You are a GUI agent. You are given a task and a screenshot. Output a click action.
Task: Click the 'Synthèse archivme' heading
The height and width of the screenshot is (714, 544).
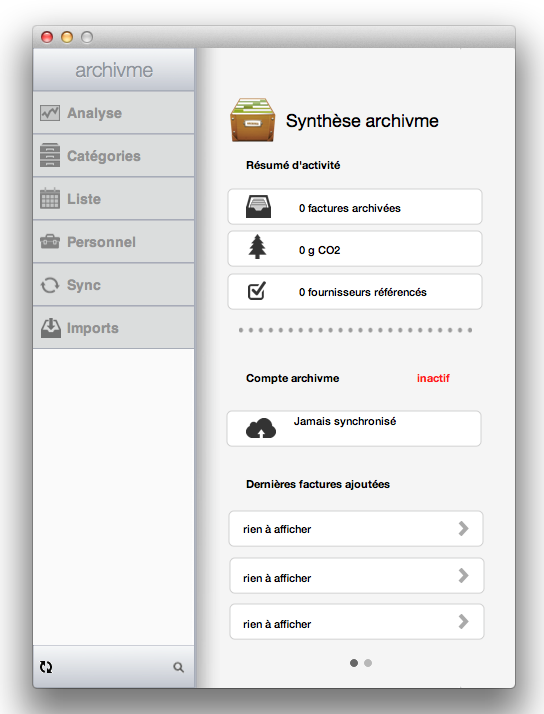[x=362, y=121]
